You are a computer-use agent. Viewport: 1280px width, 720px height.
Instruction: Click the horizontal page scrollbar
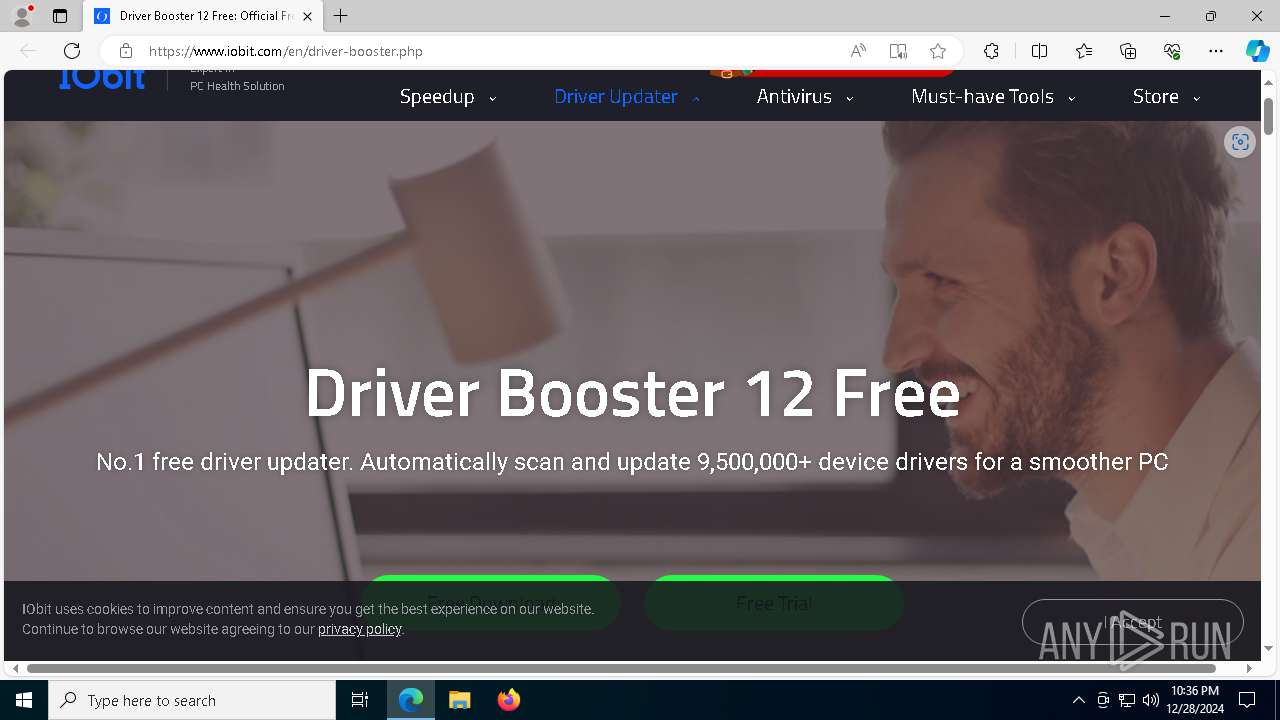pyautogui.click(x=621, y=668)
